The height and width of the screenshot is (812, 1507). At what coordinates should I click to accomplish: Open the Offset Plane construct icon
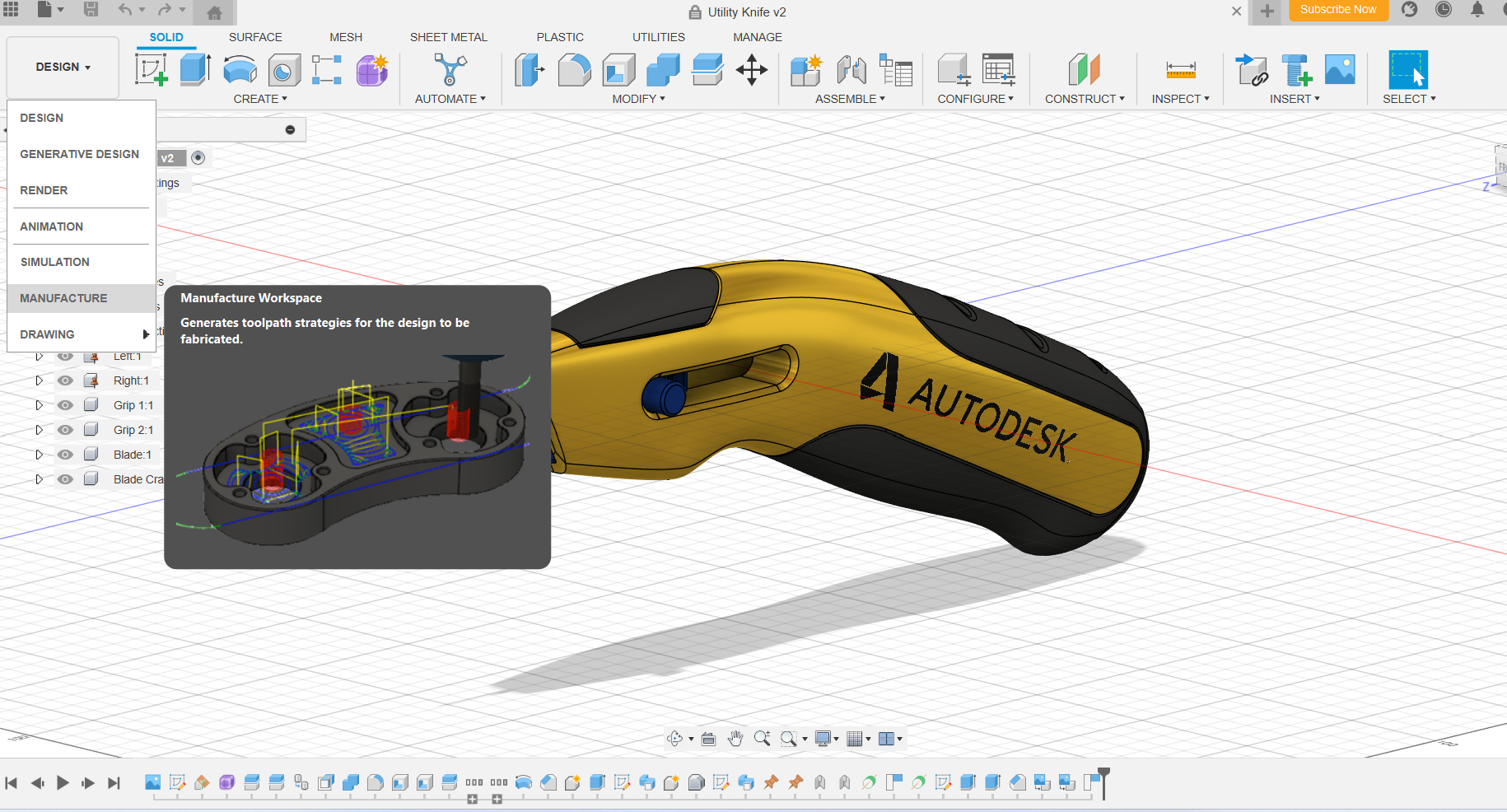pos(1085,70)
